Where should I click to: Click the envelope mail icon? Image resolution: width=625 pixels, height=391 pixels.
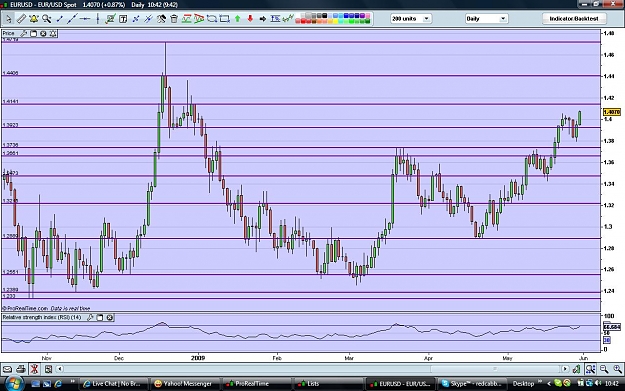point(8,369)
